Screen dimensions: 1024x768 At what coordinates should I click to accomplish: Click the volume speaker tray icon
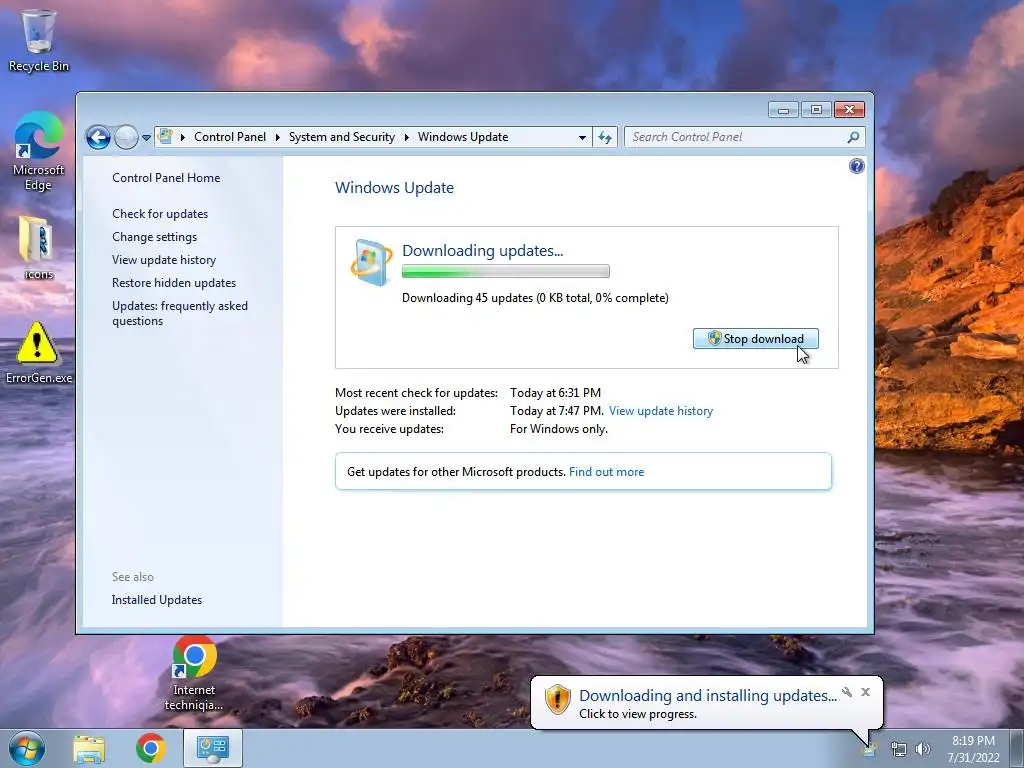coord(923,749)
